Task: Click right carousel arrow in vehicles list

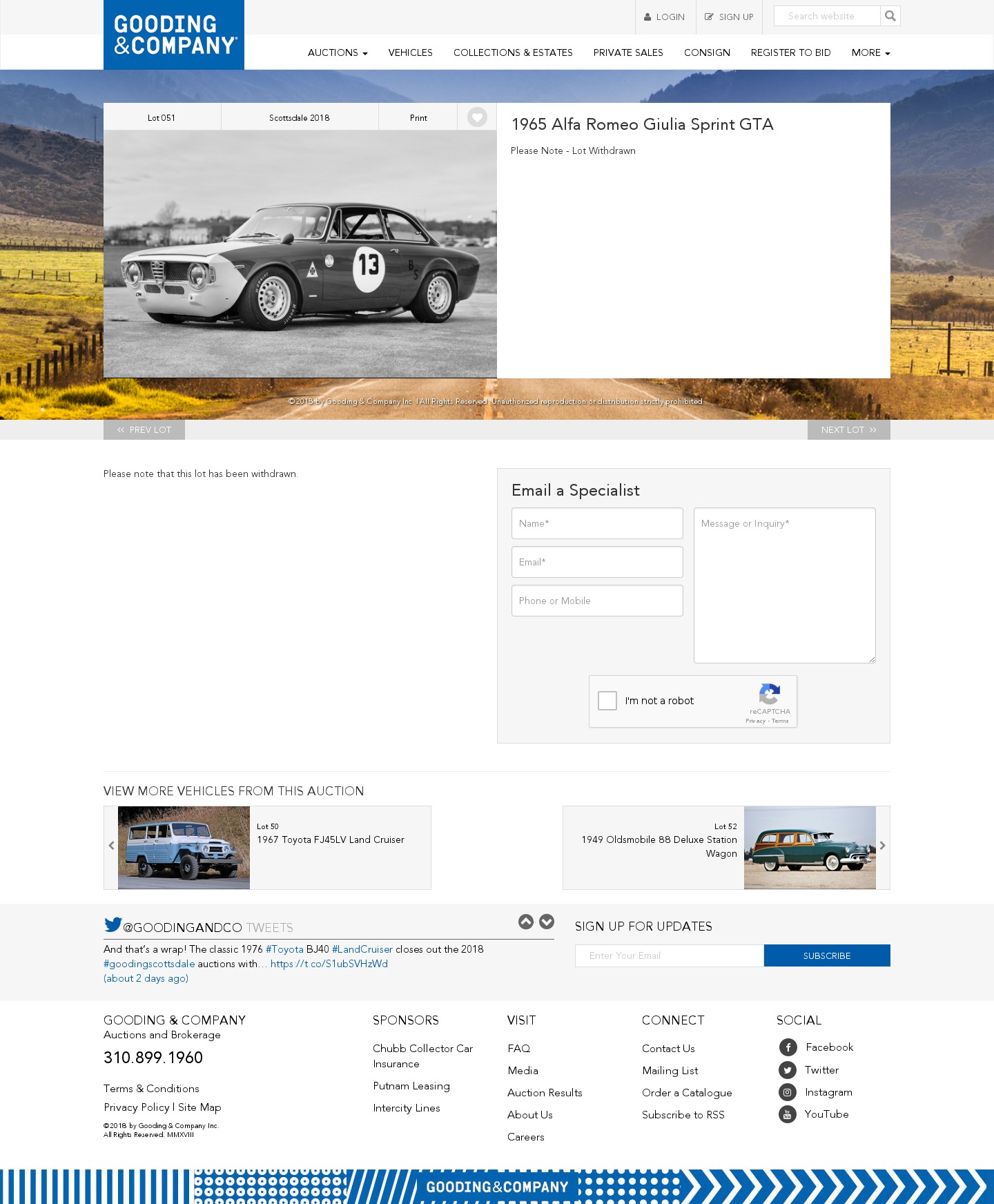Action: [x=882, y=846]
